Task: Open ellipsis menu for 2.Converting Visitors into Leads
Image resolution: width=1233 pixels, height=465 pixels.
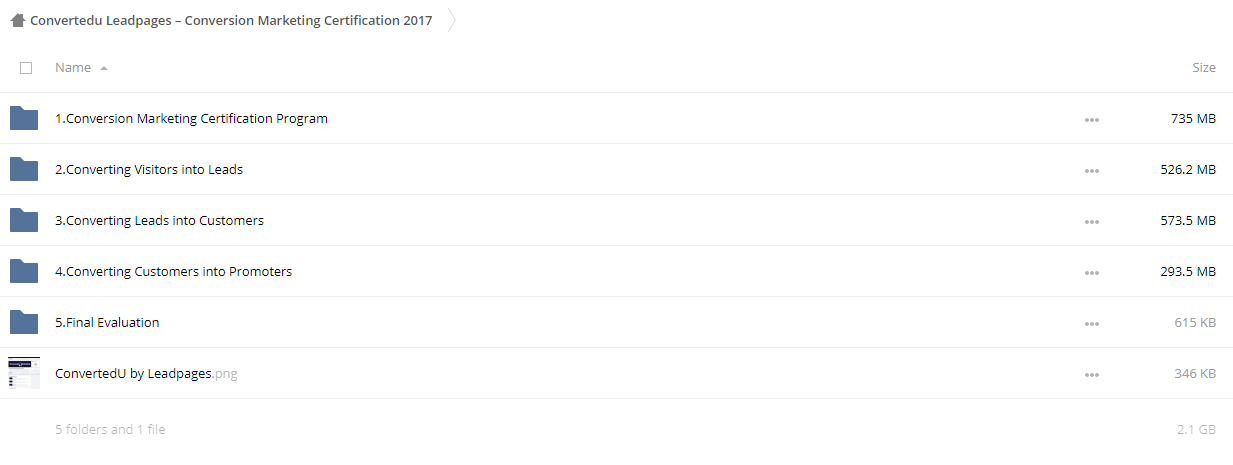Action: pos(1091,171)
